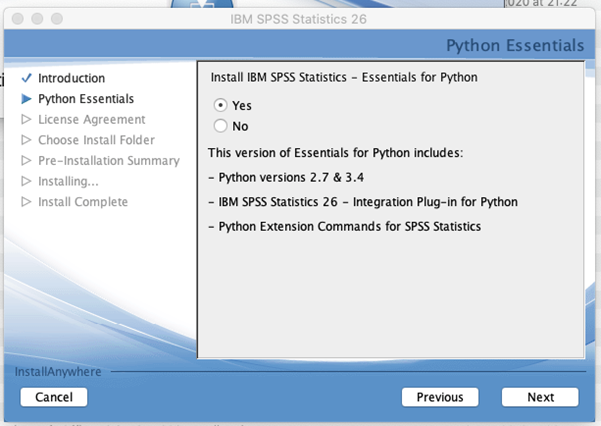Select the Installing... step label
This screenshot has width=601, height=426.
click(x=68, y=181)
